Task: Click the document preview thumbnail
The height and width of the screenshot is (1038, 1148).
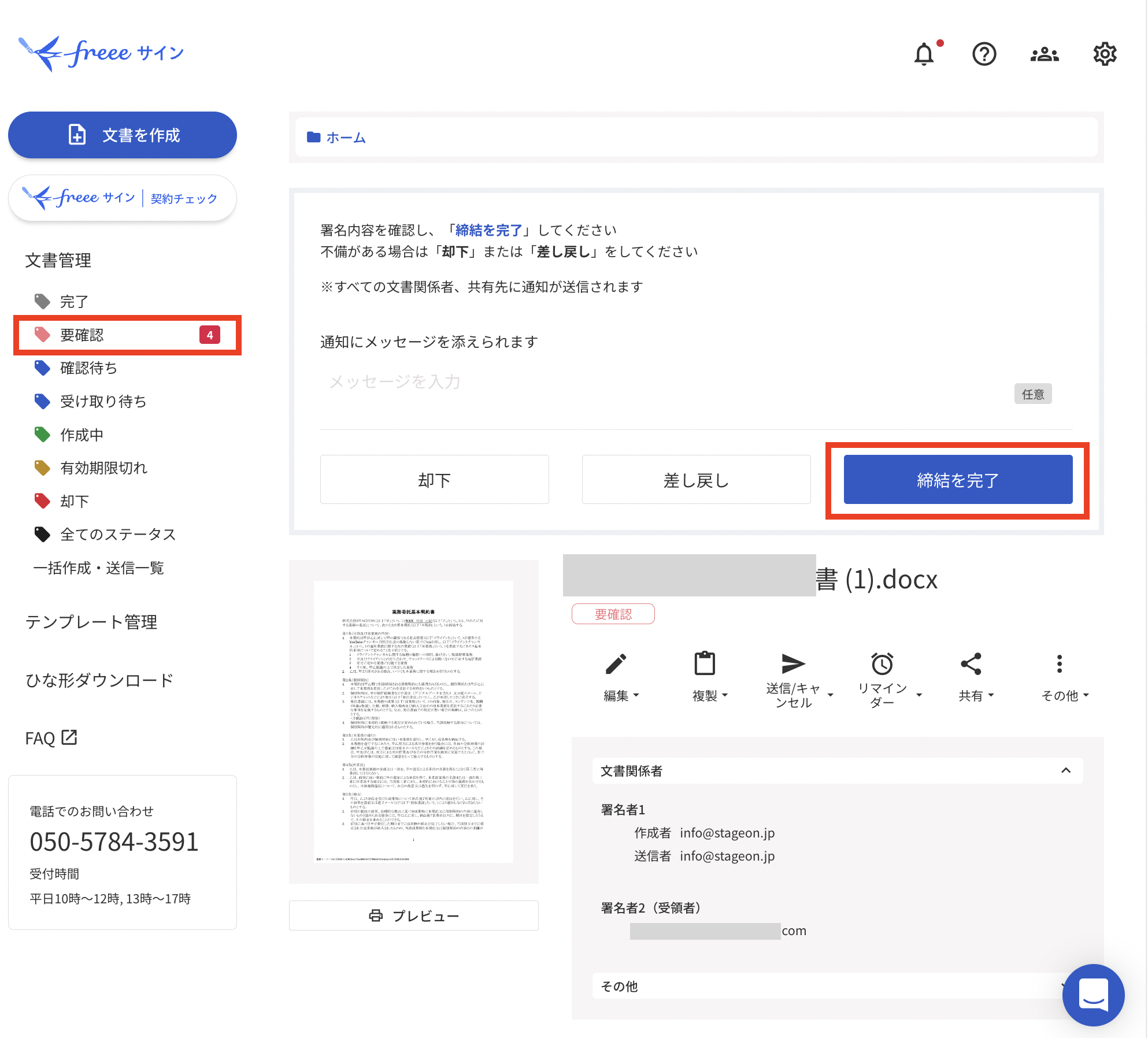Action: (413, 721)
